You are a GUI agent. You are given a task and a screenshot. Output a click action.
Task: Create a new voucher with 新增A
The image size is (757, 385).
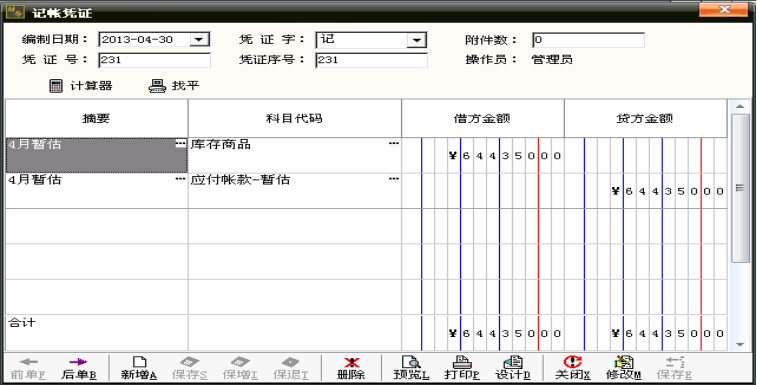(x=139, y=368)
